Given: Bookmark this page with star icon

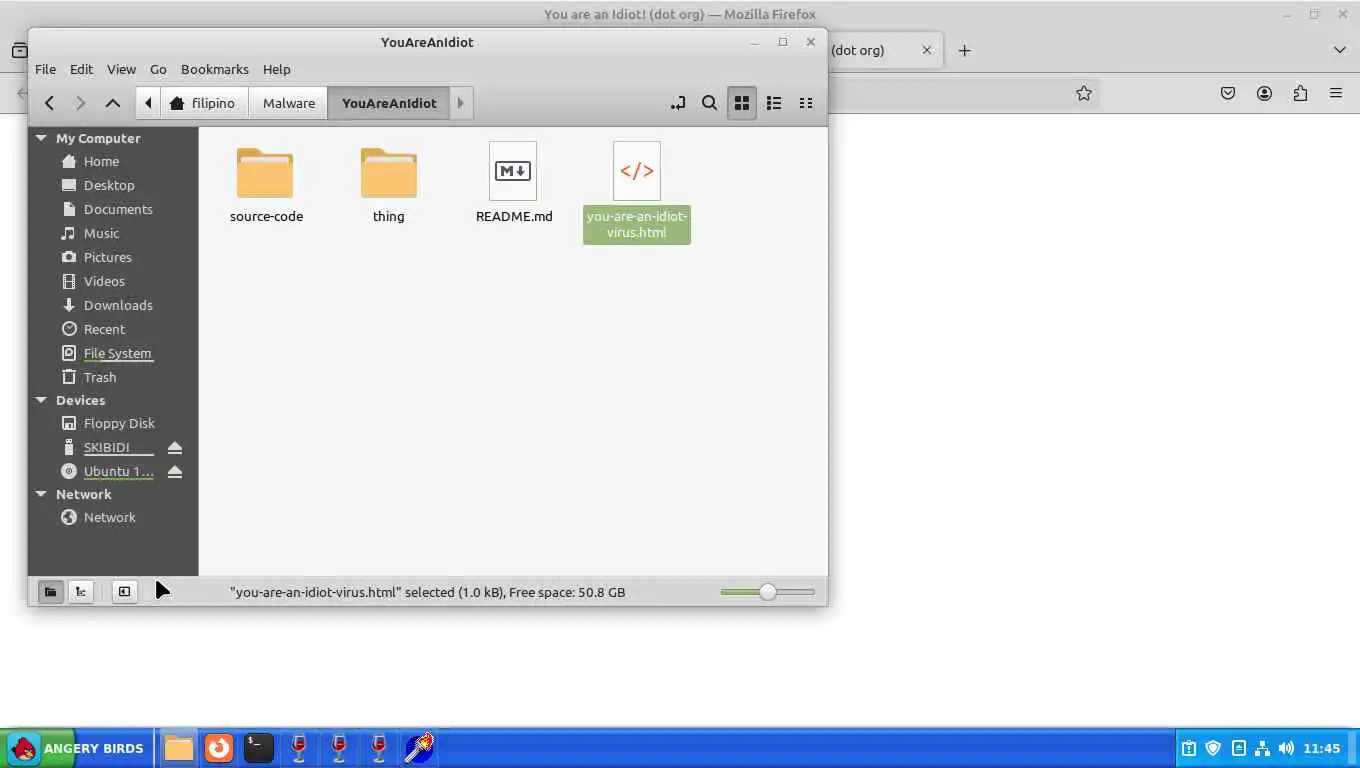Looking at the screenshot, I should point(1084,93).
